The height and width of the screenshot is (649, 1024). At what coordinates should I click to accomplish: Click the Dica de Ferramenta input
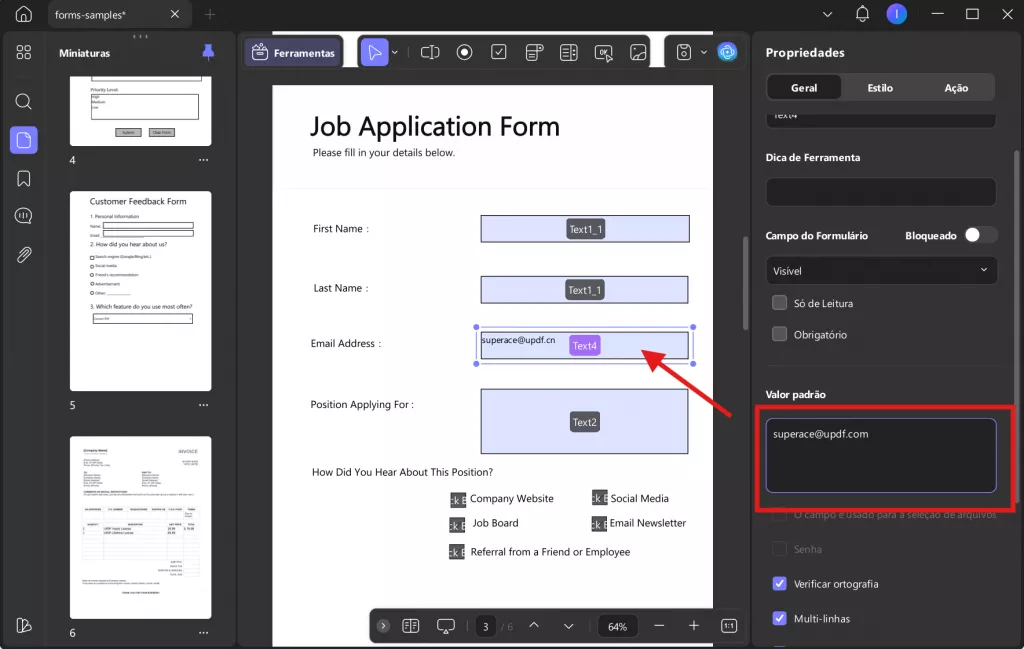(881, 192)
